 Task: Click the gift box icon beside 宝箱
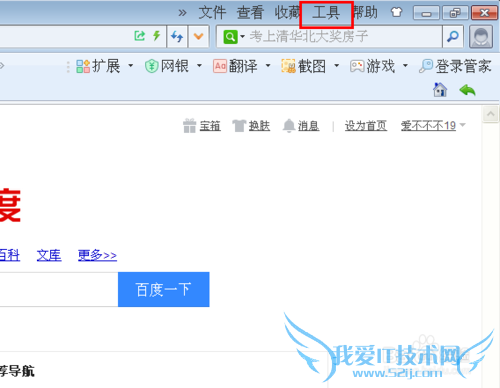coord(190,126)
